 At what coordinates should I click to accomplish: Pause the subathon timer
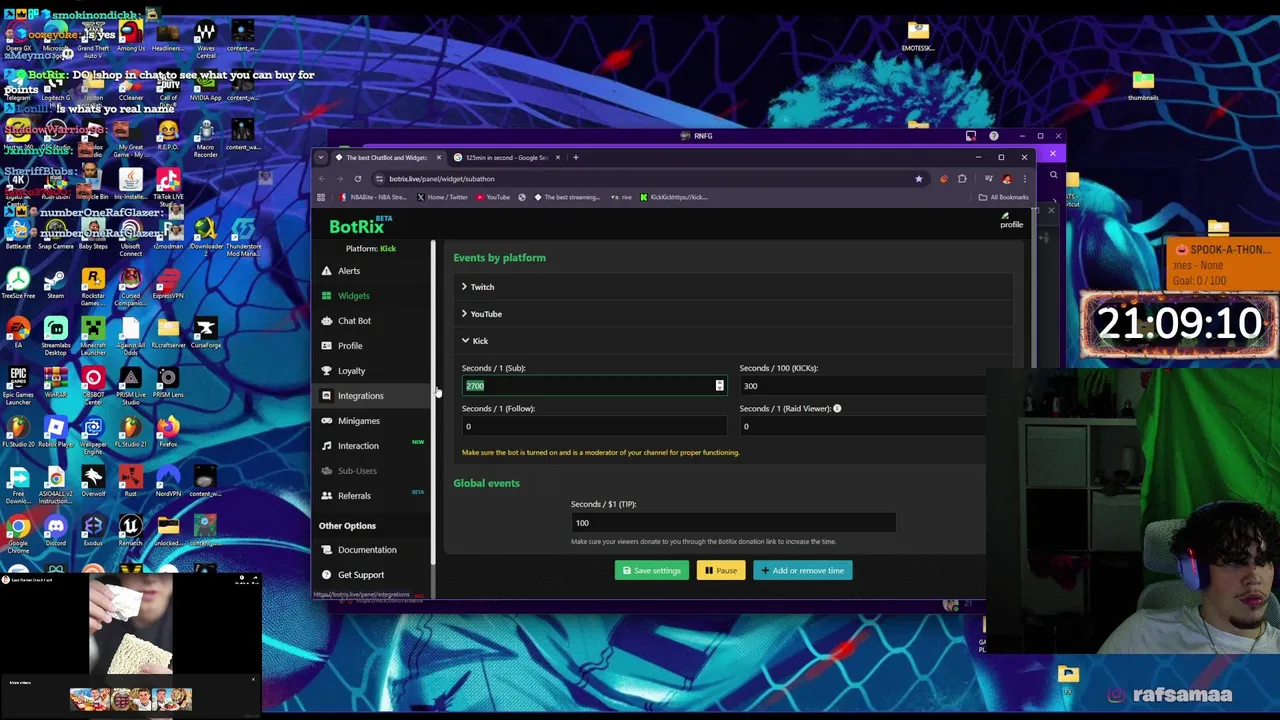(721, 571)
